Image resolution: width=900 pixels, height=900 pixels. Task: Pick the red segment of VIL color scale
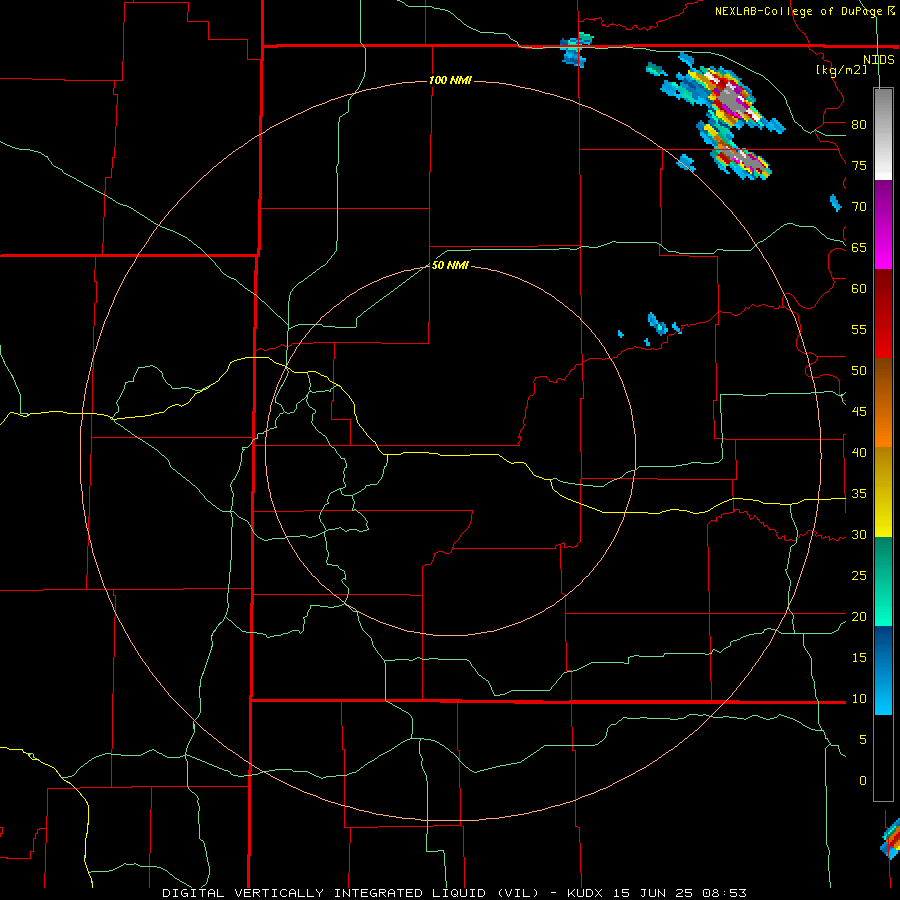point(883,314)
